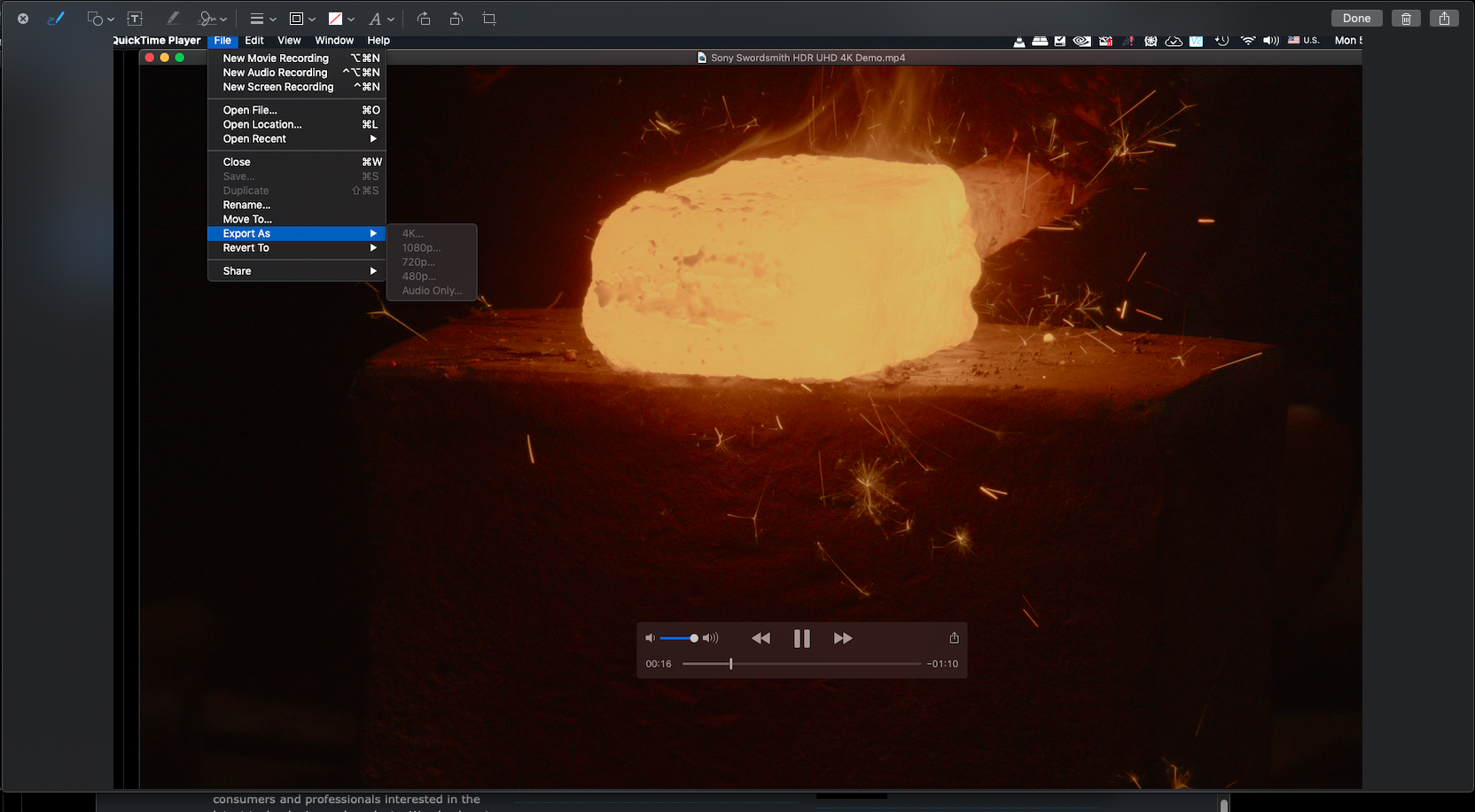Delete the screenshot with the trash icon
This screenshot has height=812, width=1475.
pos(1406,19)
